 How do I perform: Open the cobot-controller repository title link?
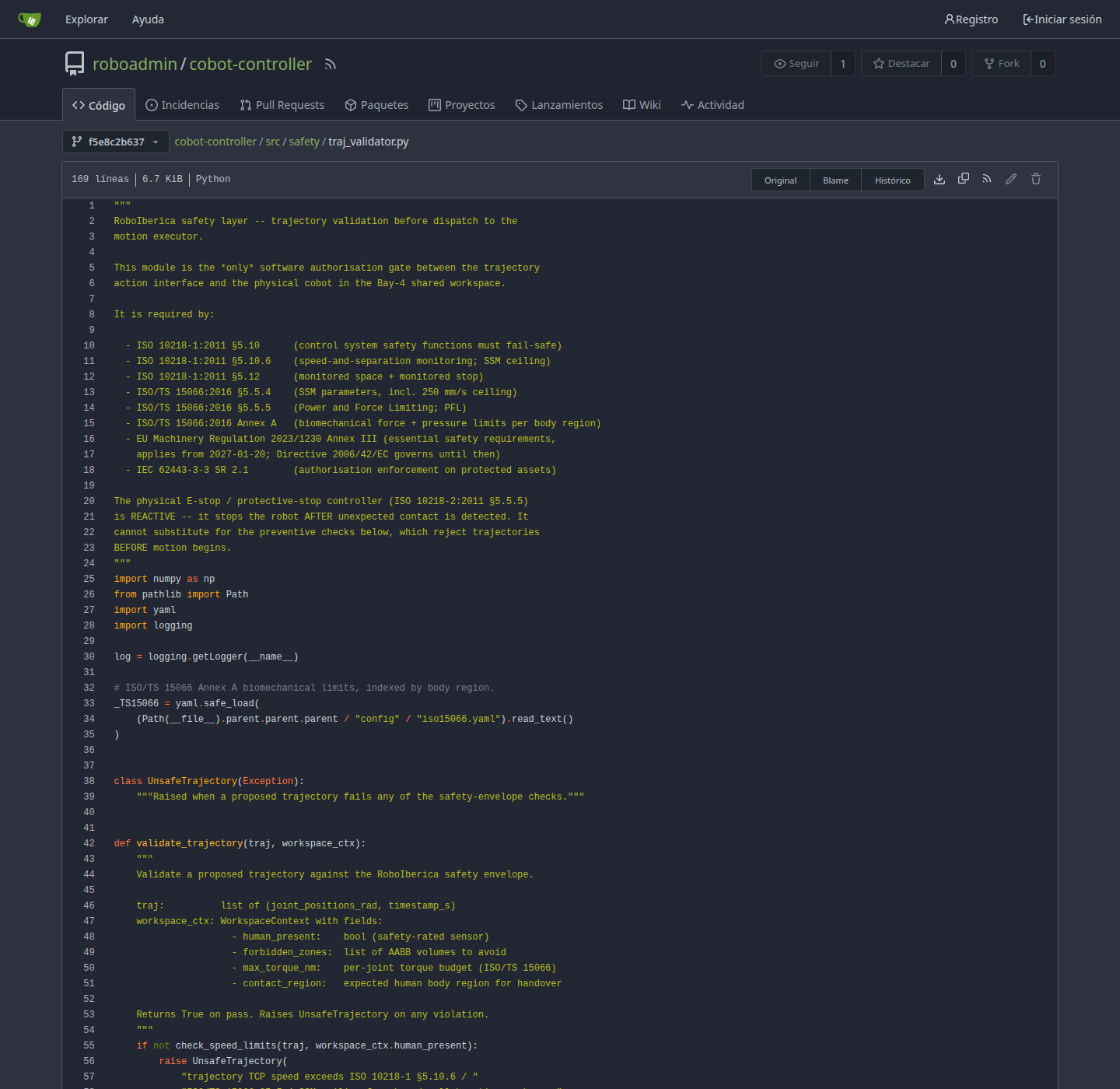(250, 64)
